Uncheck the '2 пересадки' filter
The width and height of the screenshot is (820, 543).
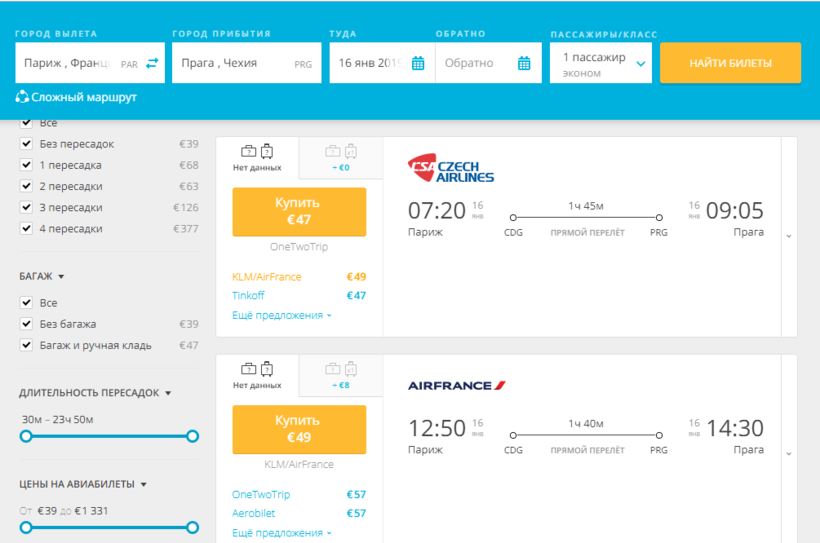point(27,186)
